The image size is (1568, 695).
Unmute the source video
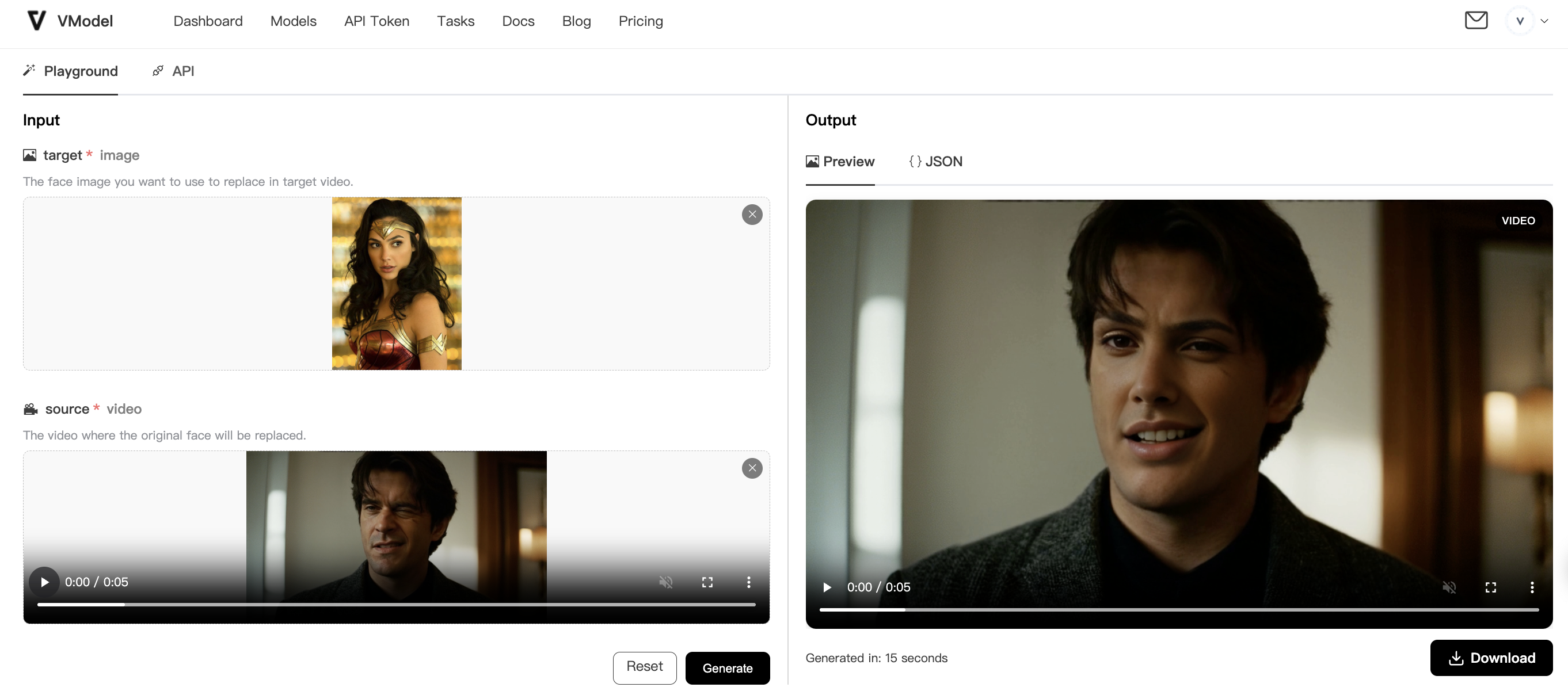[665, 582]
